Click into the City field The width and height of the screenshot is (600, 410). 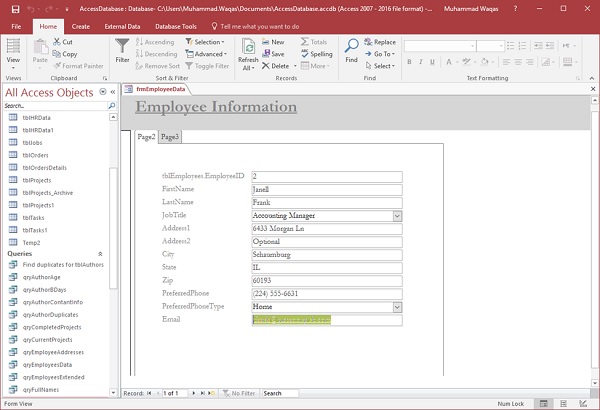click(x=325, y=254)
